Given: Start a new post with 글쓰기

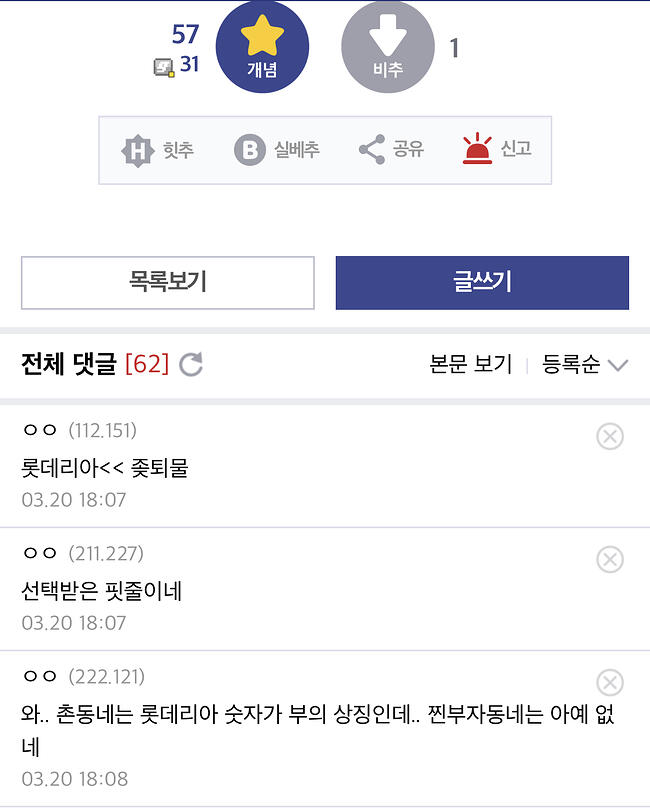Looking at the screenshot, I should tap(482, 283).
